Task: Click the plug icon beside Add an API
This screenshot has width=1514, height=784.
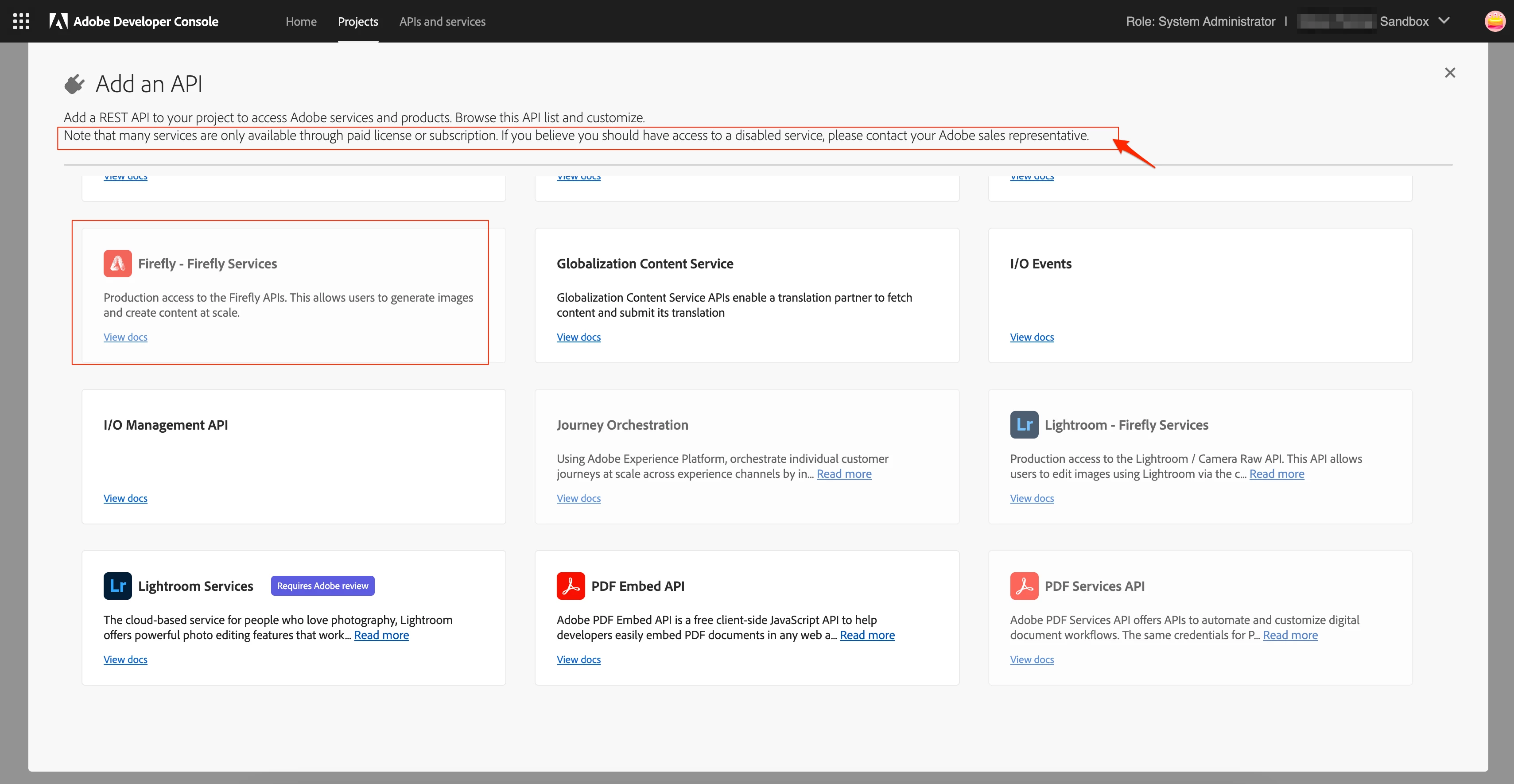Action: coord(74,84)
